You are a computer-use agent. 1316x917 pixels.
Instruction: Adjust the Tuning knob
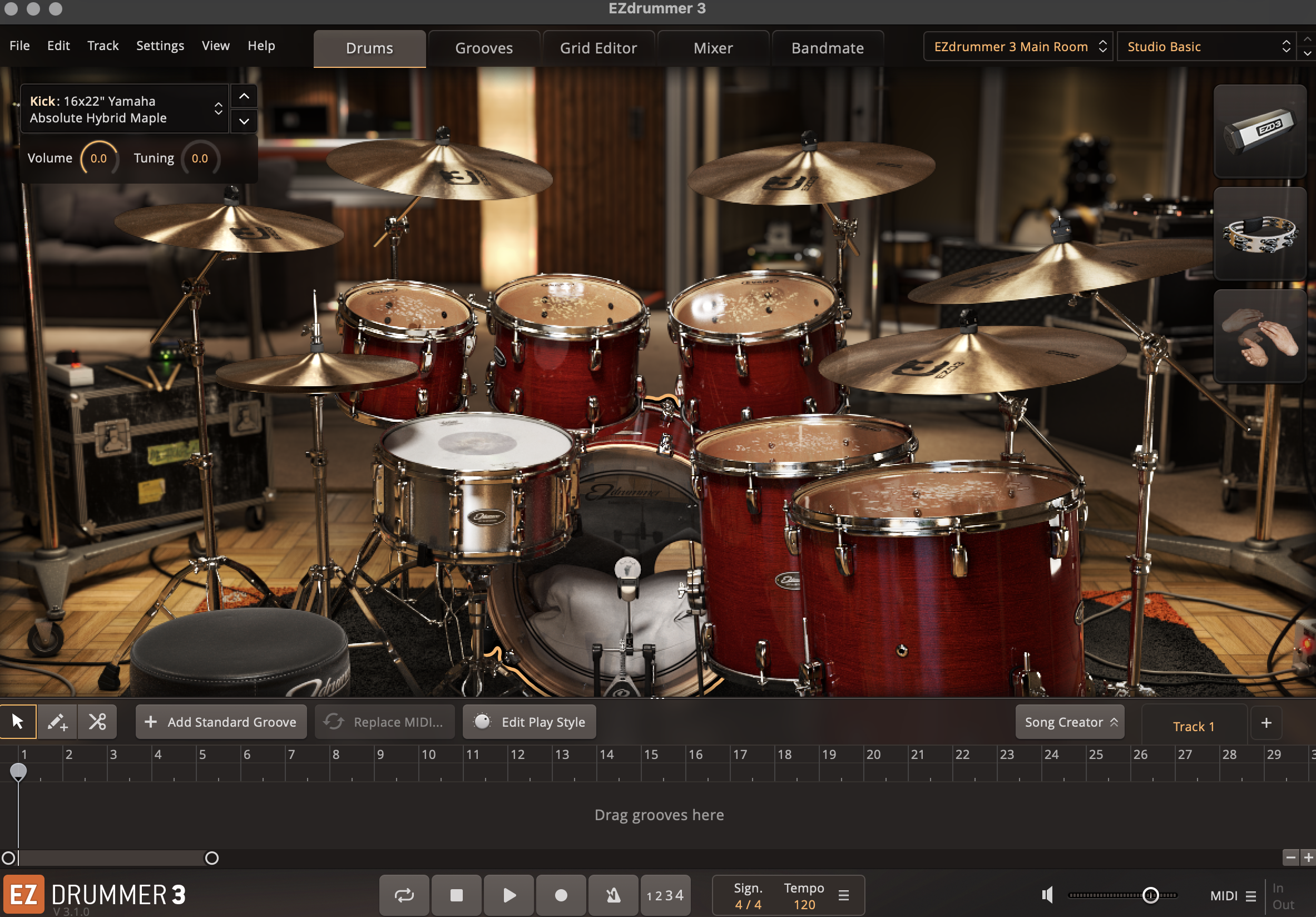(200, 158)
